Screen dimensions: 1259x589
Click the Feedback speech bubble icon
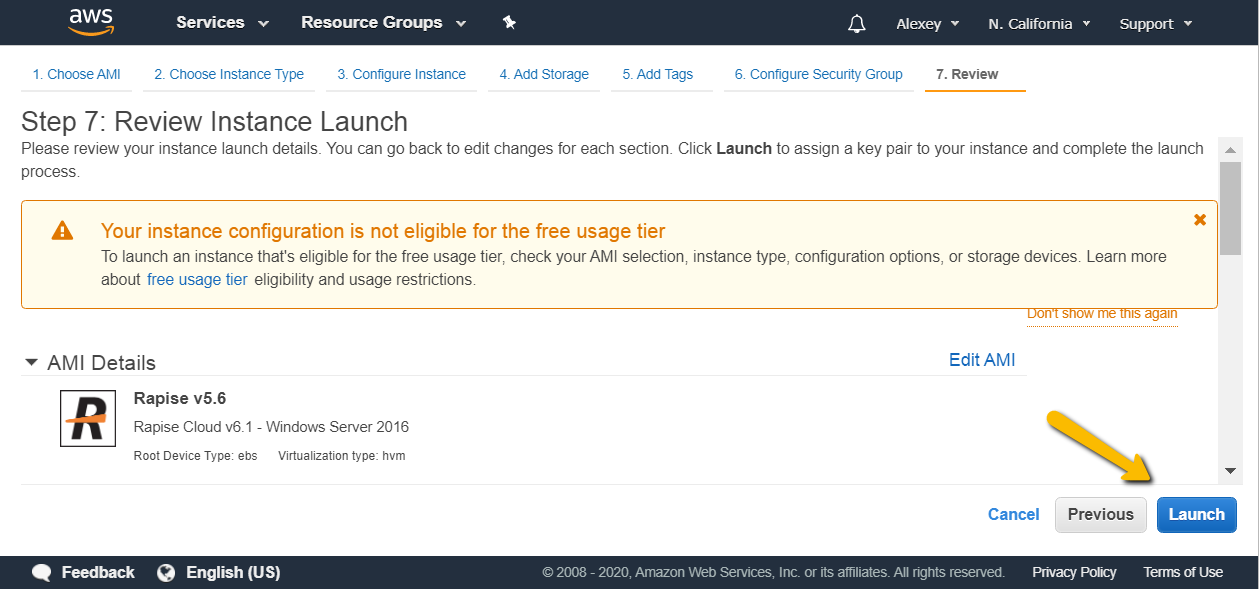tap(42, 573)
